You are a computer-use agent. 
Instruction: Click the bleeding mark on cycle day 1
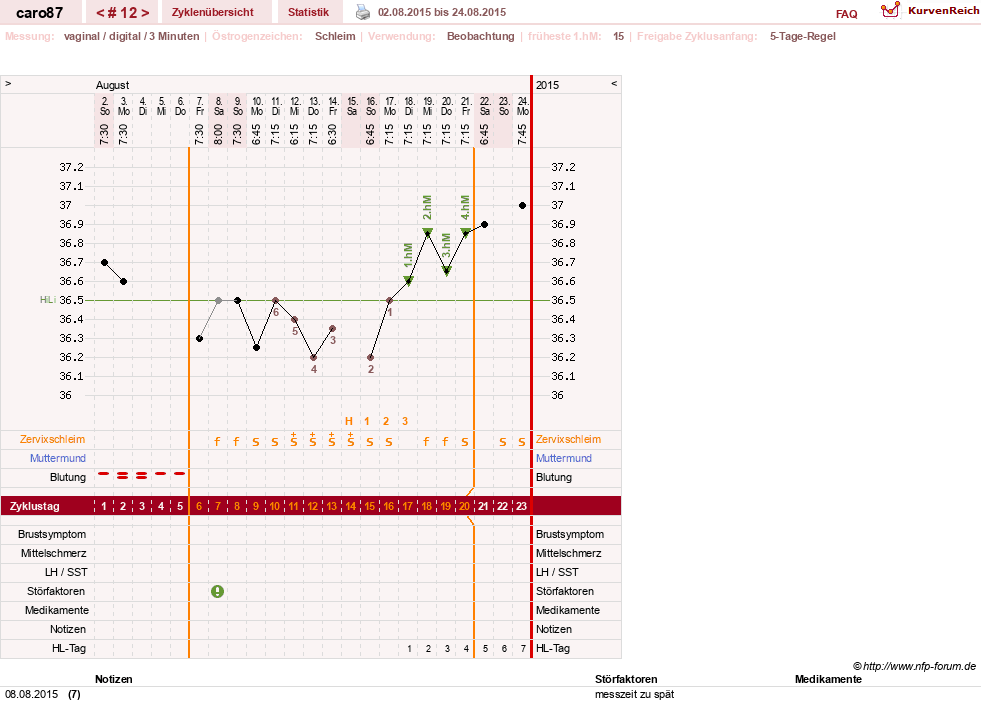pyautogui.click(x=104, y=473)
